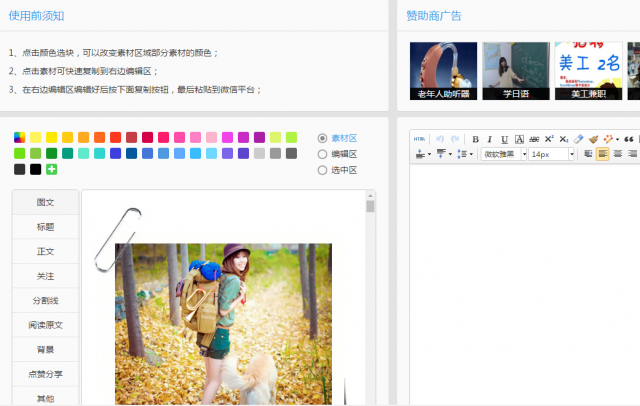Click the eraser clear-format icon
The width and height of the screenshot is (640, 406).
tap(578, 139)
